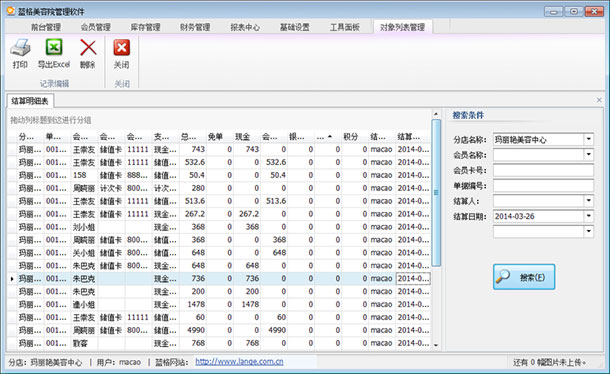
Task: Sort by the 积分 column header
Action: [x=355, y=137]
